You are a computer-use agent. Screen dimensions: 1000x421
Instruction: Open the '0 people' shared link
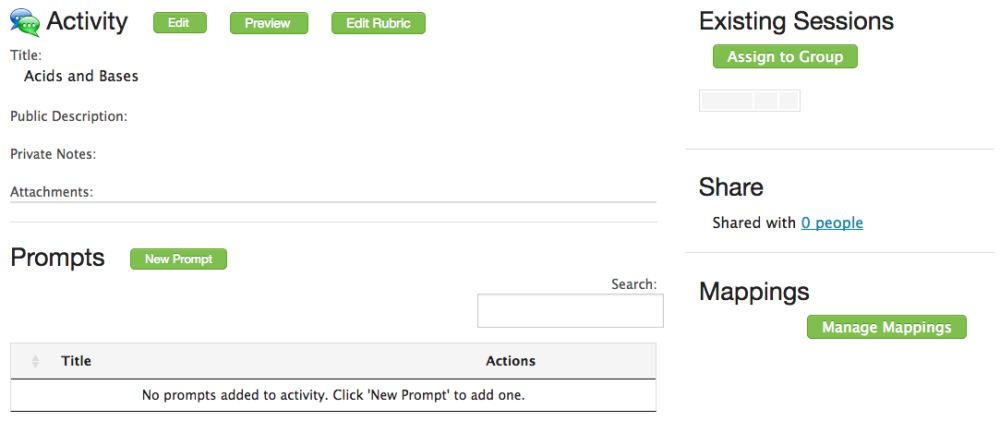(x=831, y=223)
